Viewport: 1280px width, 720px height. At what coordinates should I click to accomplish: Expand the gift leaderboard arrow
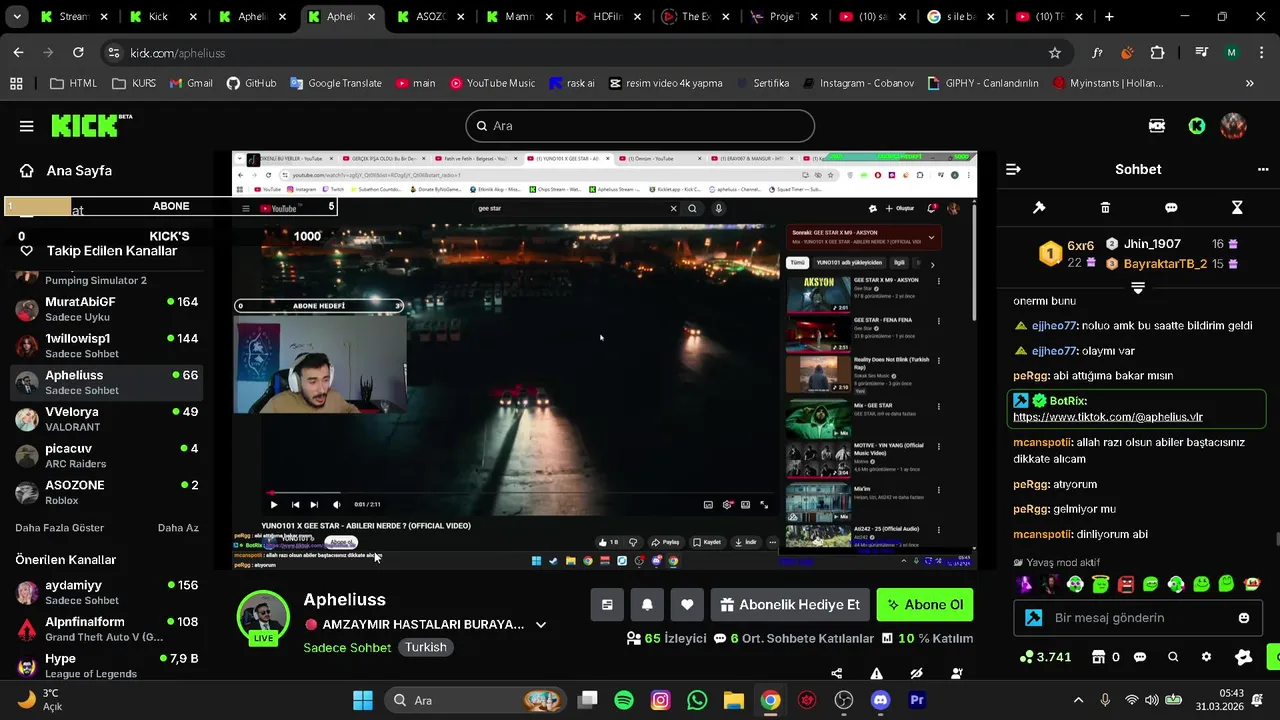coord(1138,288)
